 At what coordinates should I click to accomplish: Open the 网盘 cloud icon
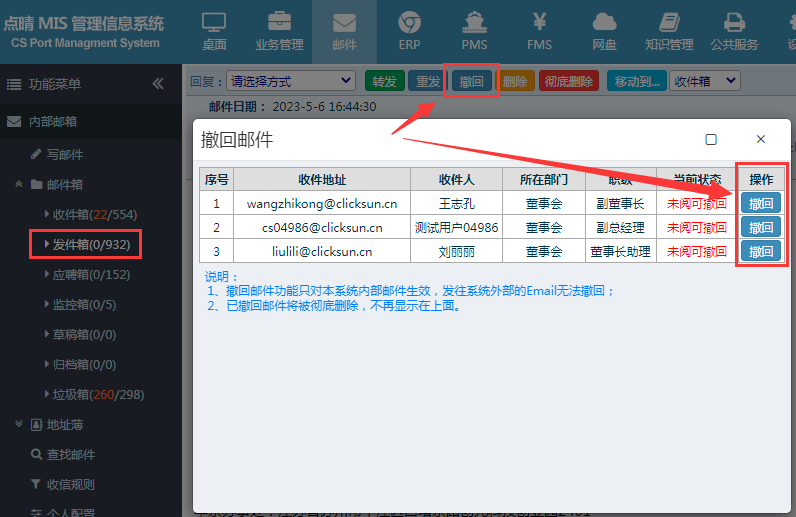[604, 31]
